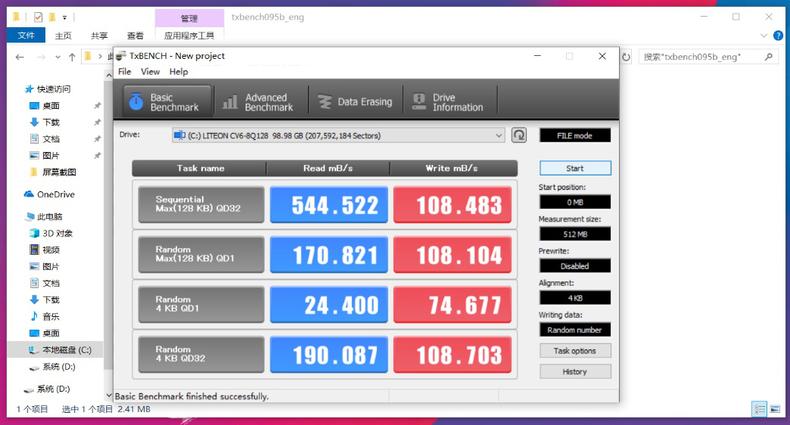Click the TxBENCH title bar app icon
790x425 pixels.
click(x=121, y=56)
